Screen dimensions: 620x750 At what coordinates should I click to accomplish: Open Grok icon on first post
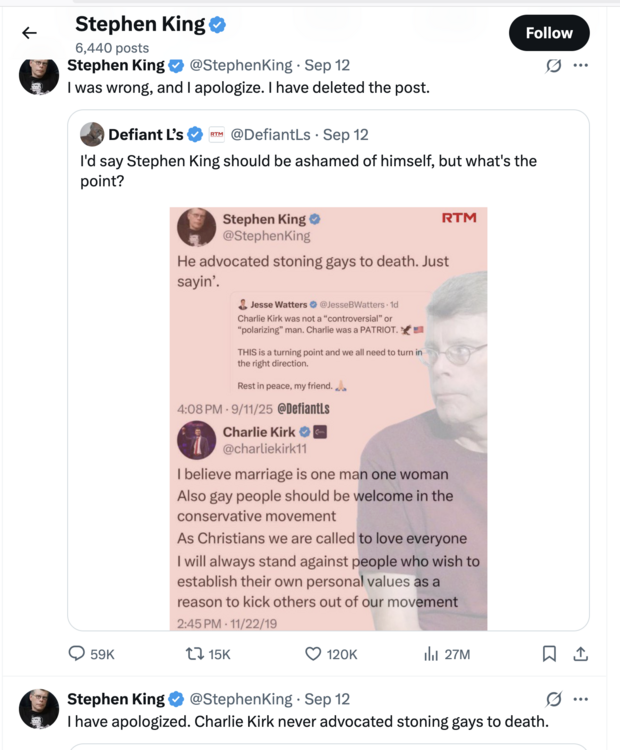tap(552, 66)
